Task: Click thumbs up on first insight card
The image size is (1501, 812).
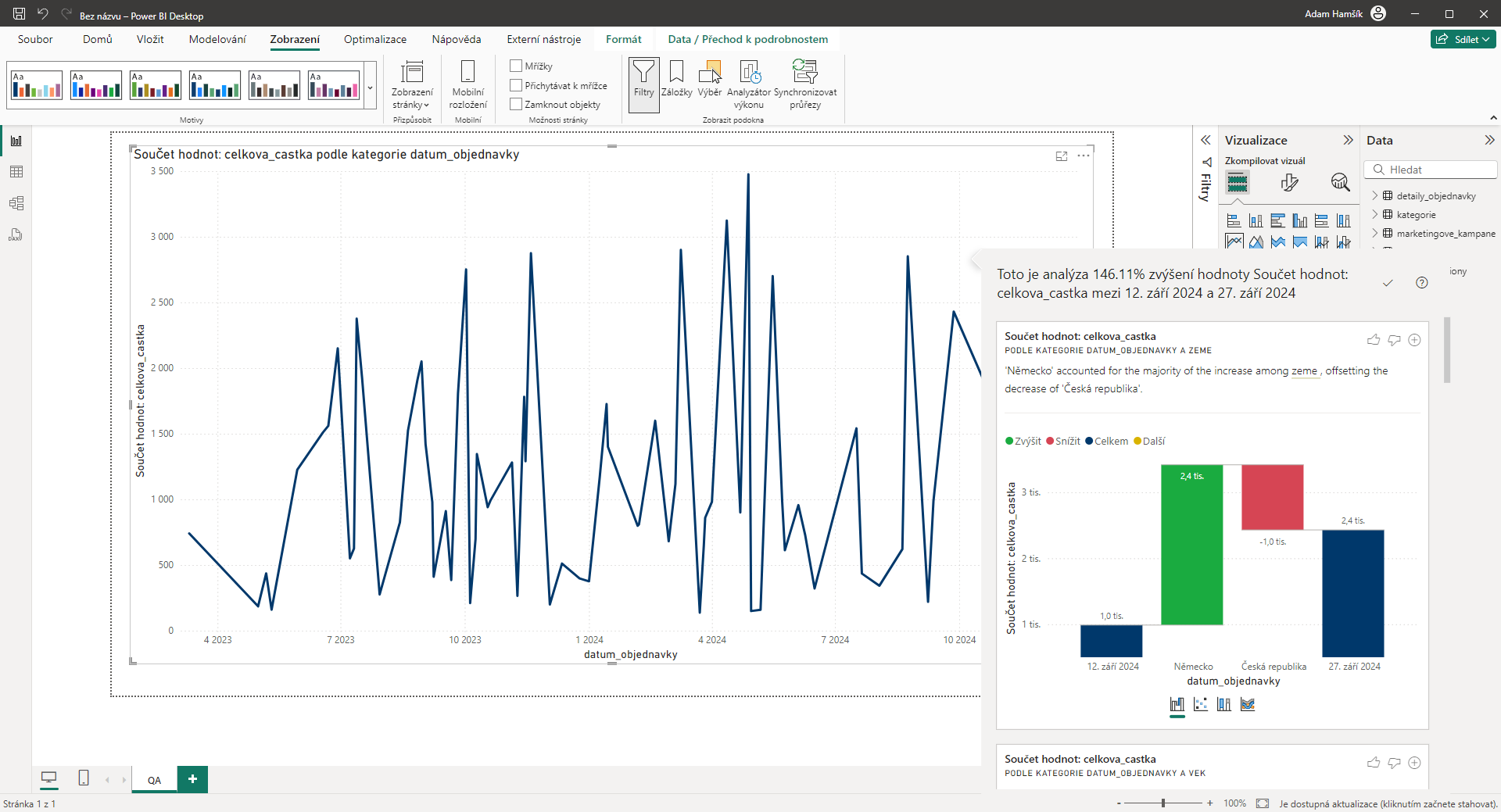Action: [1373, 340]
